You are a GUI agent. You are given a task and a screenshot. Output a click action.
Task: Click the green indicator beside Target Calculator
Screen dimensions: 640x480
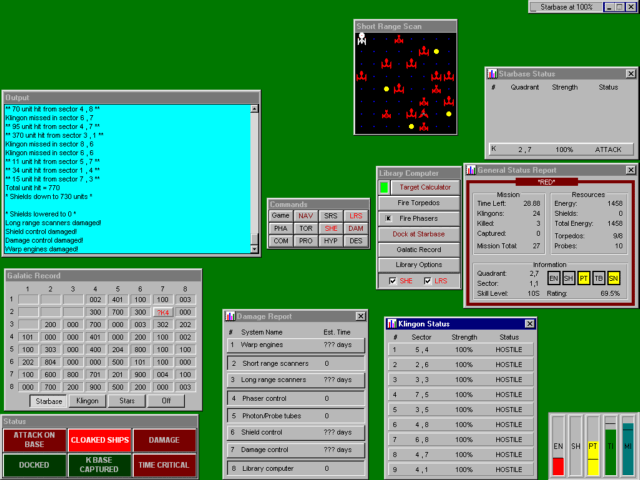(x=384, y=187)
